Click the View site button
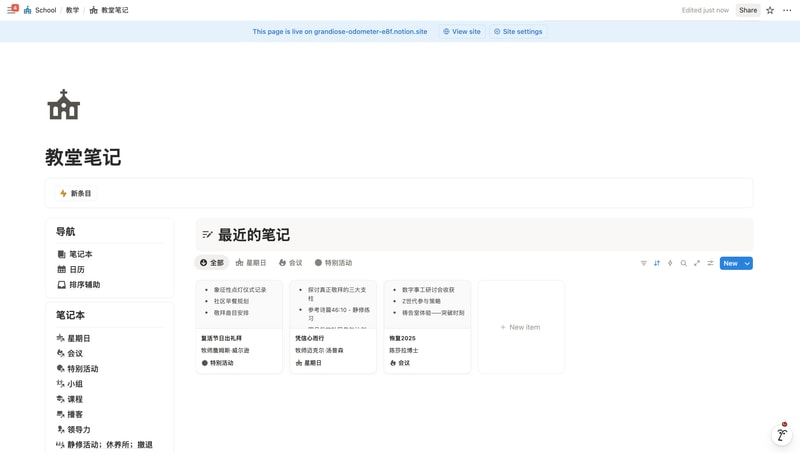Screen dimensions: 800x453 click(x=462, y=32)
